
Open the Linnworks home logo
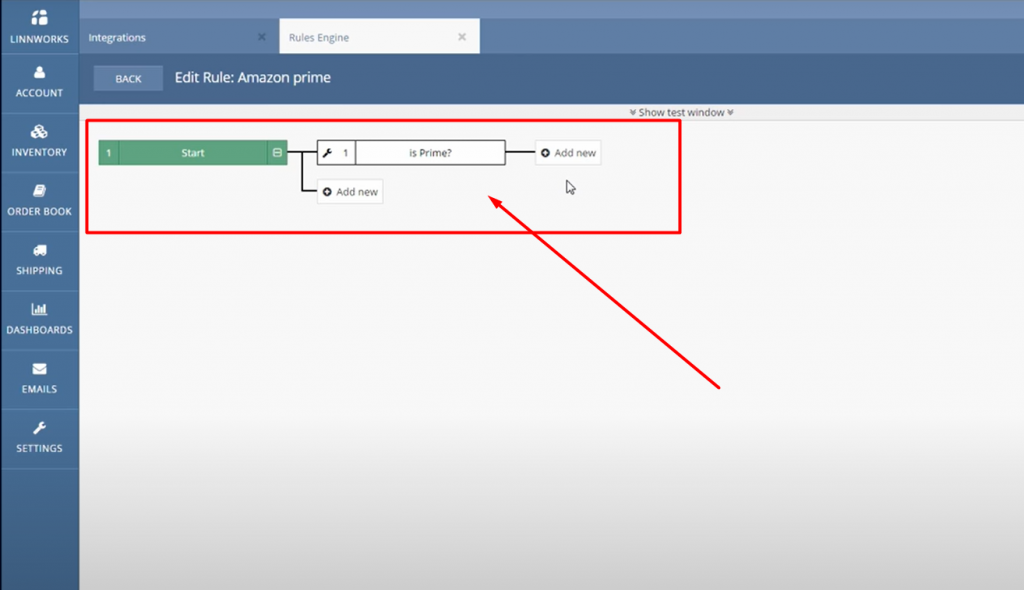click(x=39, y=26)
